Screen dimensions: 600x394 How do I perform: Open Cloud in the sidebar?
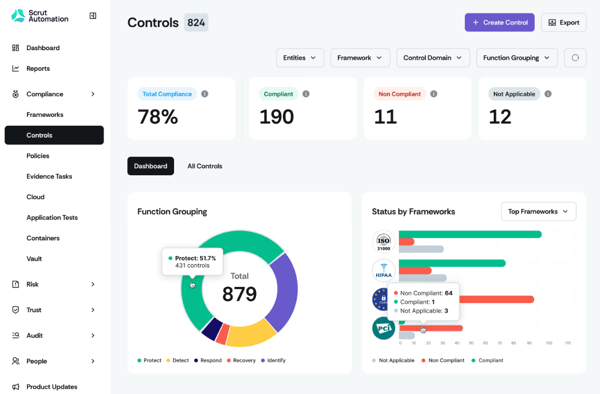click(35, 197)
